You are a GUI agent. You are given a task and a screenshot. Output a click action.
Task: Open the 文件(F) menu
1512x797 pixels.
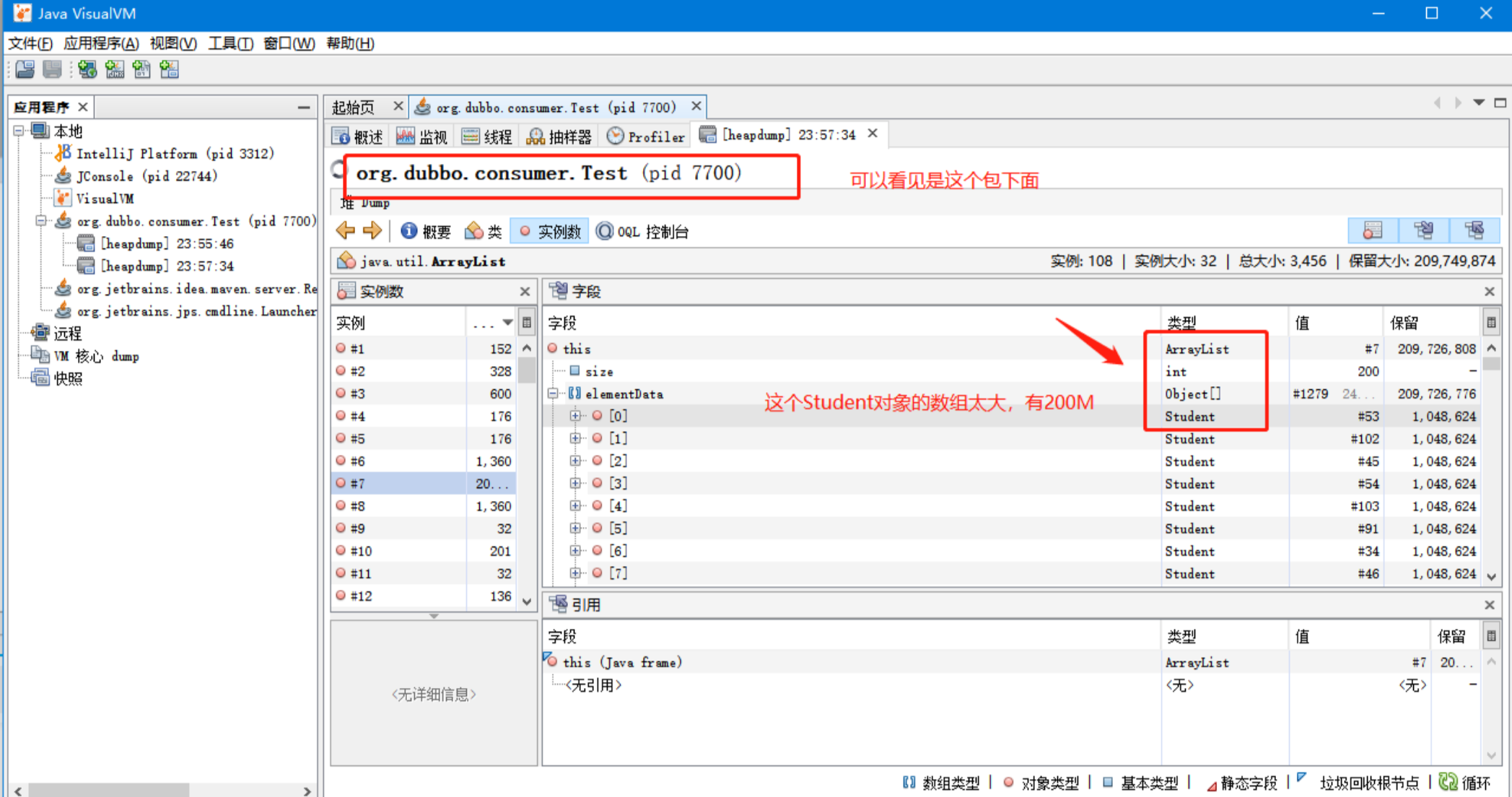30,43
